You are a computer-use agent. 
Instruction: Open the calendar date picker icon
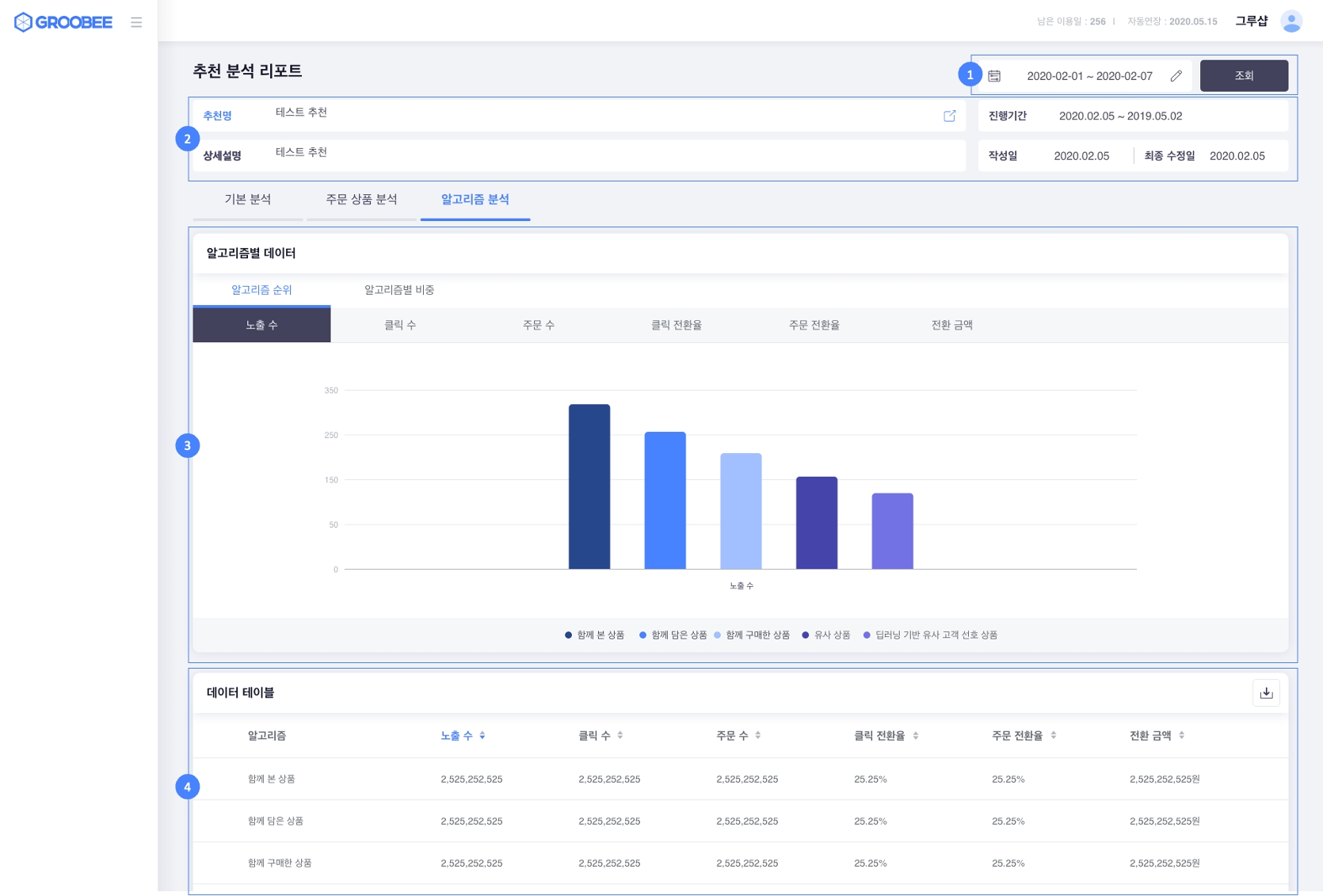[994, 76]
